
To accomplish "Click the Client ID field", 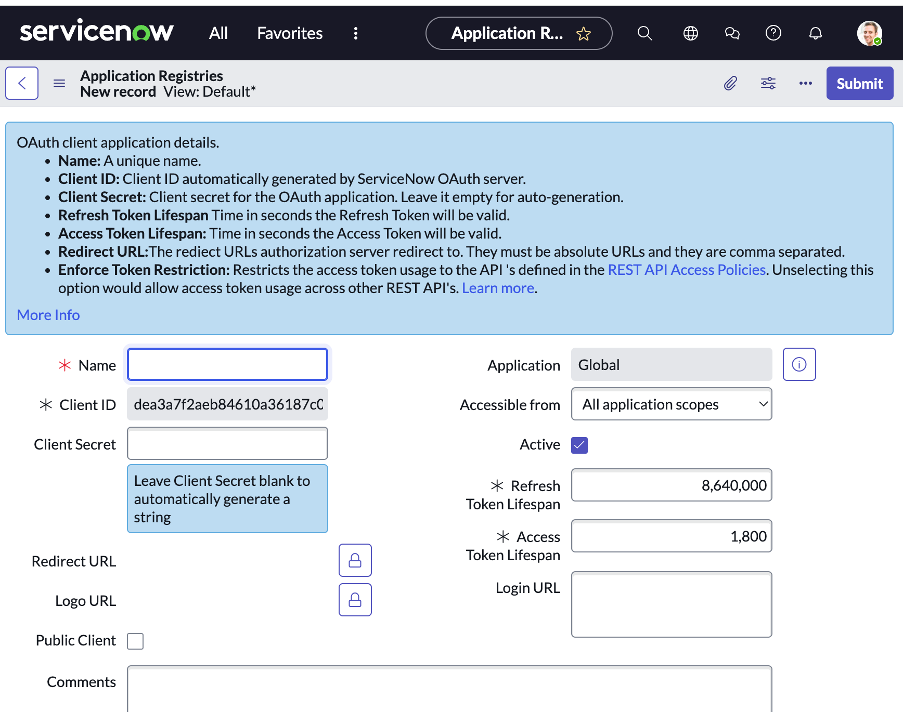I will tap(227, 404).
